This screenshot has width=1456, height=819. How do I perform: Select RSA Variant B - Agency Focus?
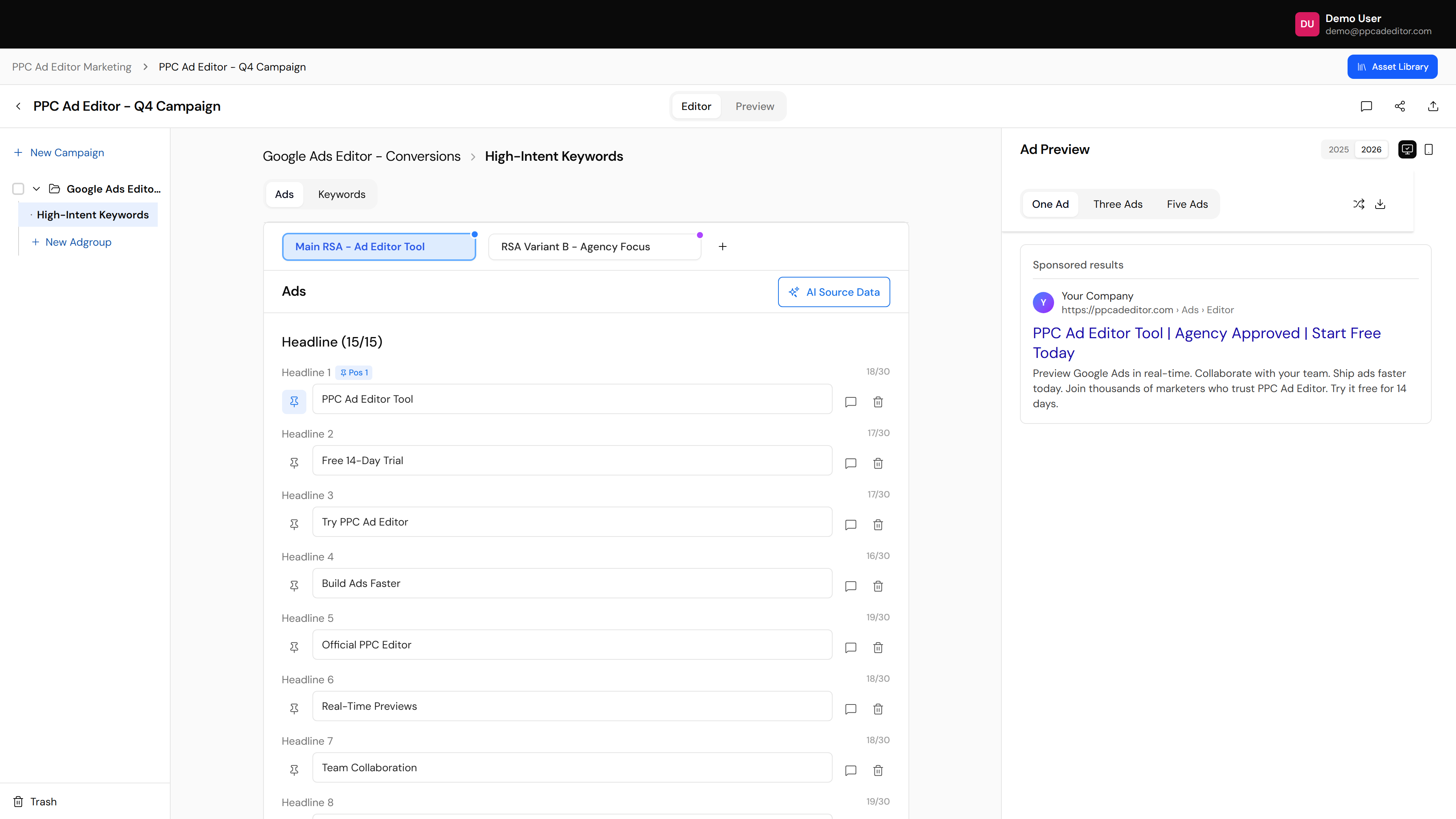pos(595,246)
